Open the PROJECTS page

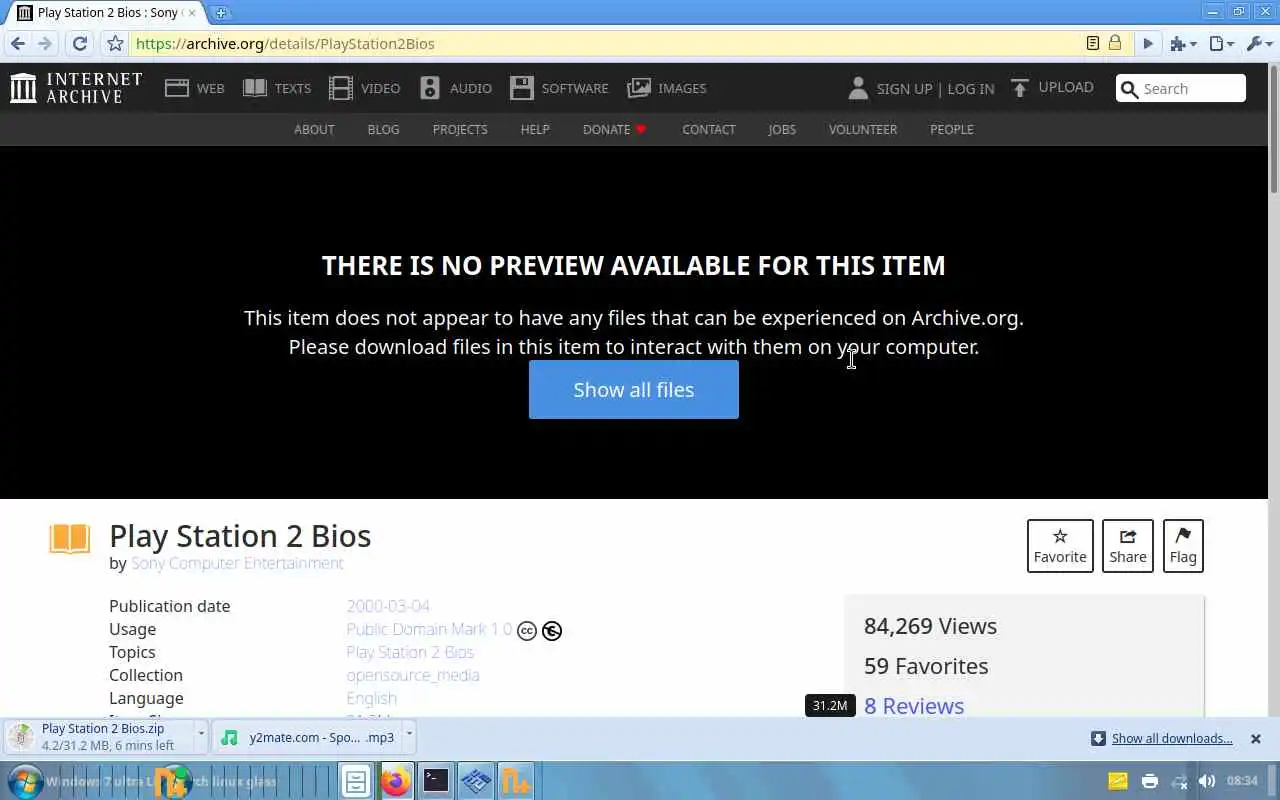[x=460, y=129]
